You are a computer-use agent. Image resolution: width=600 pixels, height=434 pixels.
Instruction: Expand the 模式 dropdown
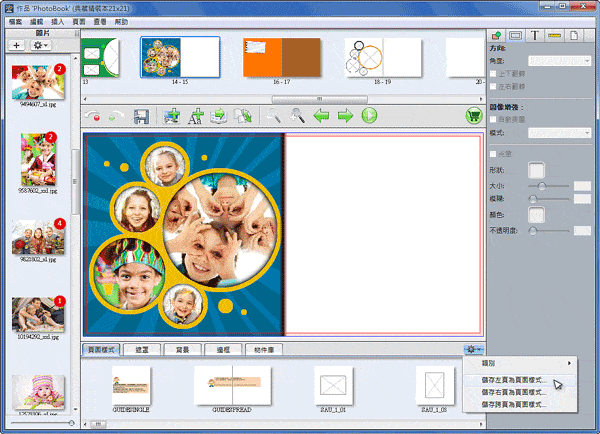click(558, 131)
